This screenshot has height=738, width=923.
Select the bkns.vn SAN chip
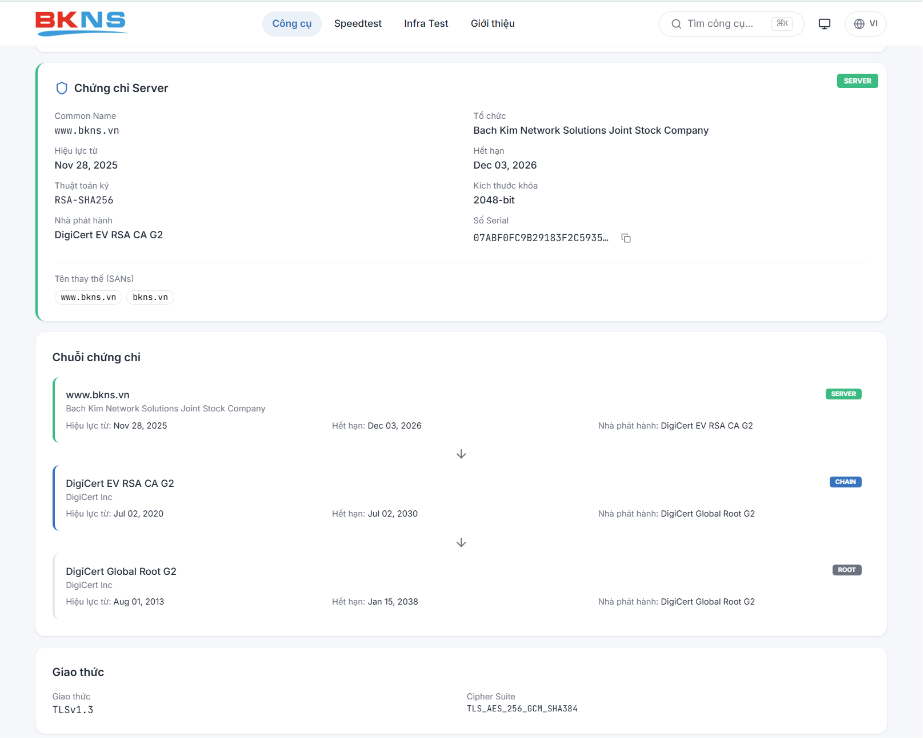pyautogui.click(x=150, y=297)
